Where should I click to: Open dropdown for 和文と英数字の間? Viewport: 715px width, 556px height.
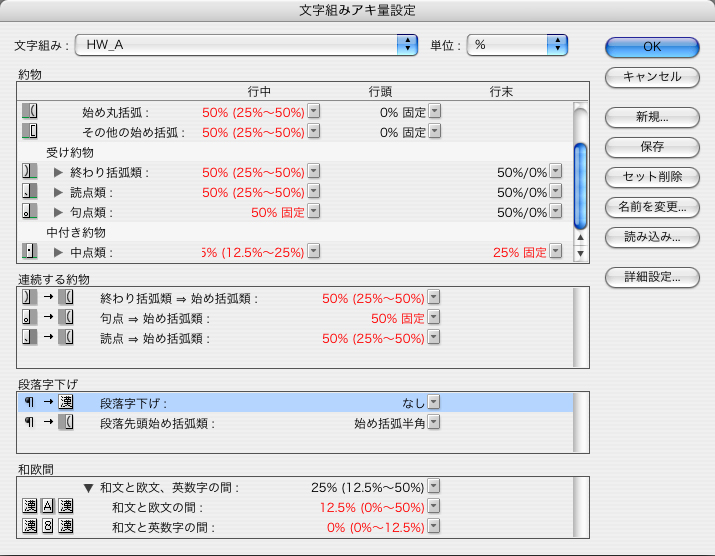click(434, 526)
